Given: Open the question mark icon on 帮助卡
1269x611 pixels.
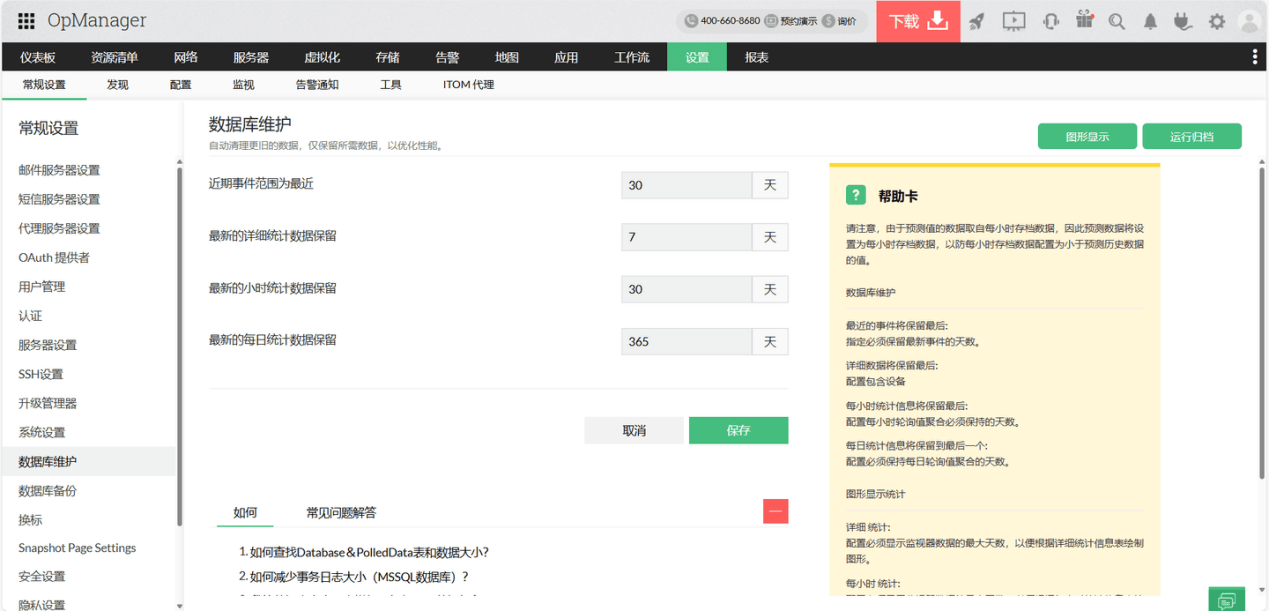Looking at the screenshot, I should tap(855, 195).
